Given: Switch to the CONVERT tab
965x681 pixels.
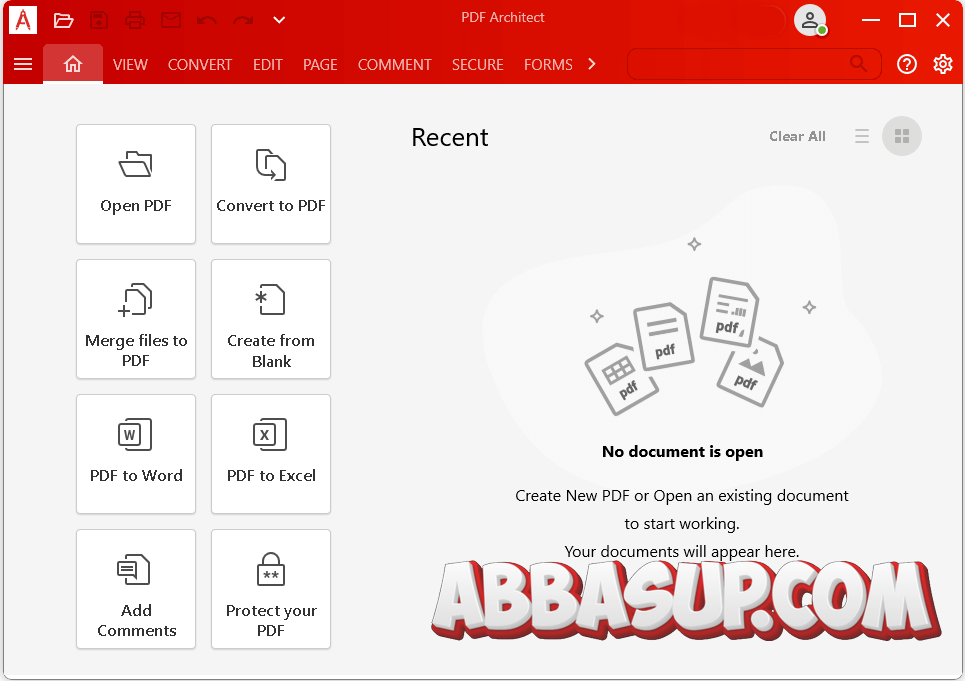Looking at the screenshot, I should [199, 65].
